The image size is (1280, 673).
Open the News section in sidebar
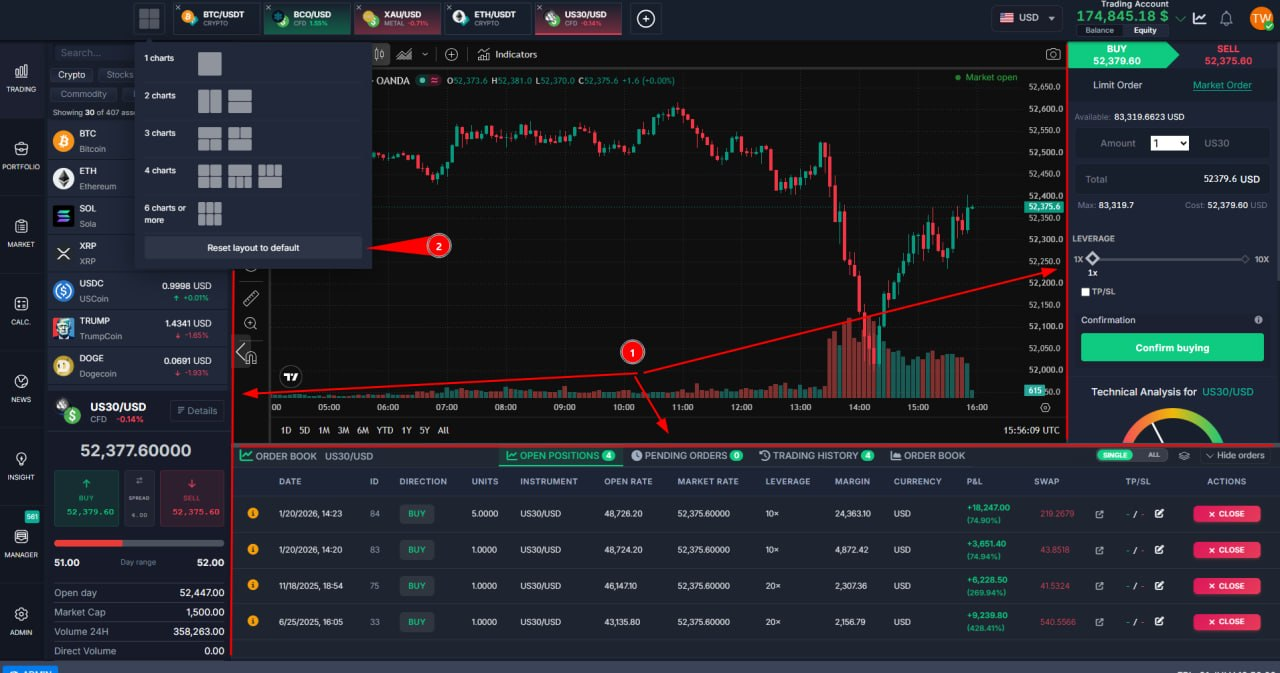click(21, 388)
